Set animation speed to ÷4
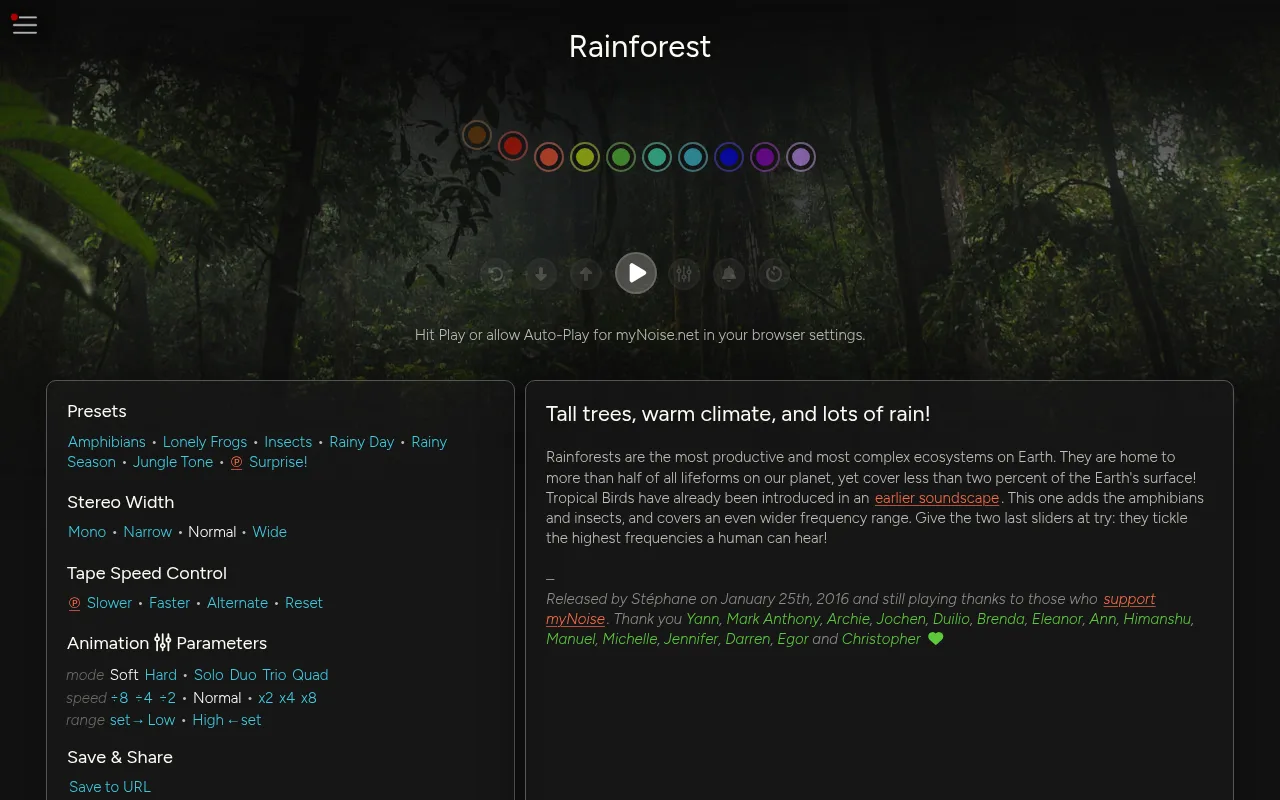The width and height of the screenshot is (1280, 800). 144,698
